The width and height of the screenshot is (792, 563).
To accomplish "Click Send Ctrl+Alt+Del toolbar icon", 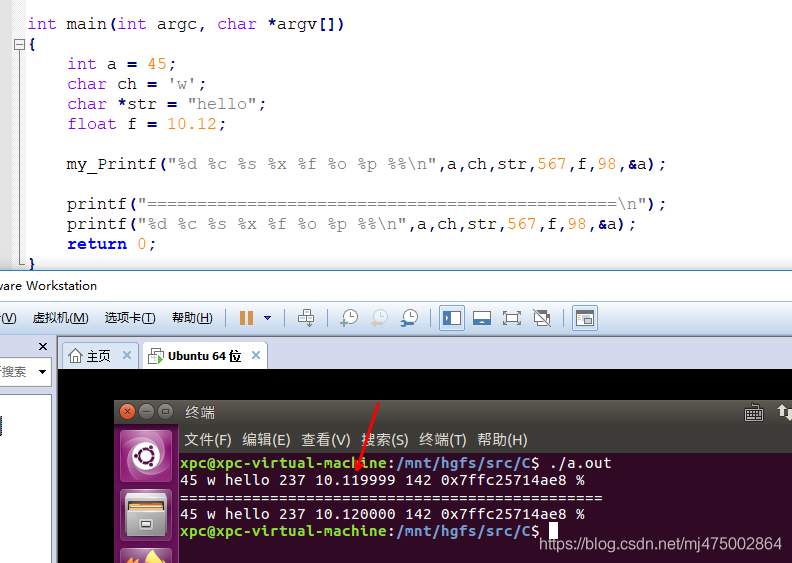I will click(306, 318).
